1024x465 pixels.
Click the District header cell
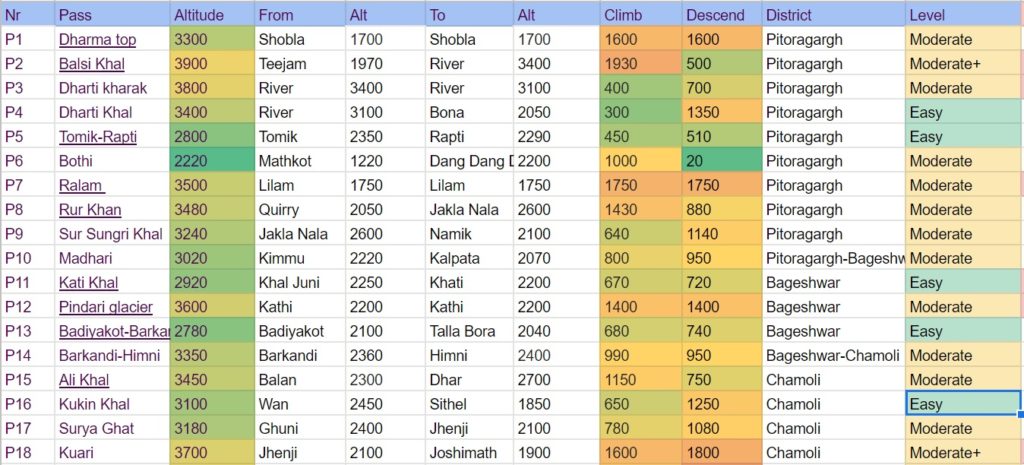833,14
